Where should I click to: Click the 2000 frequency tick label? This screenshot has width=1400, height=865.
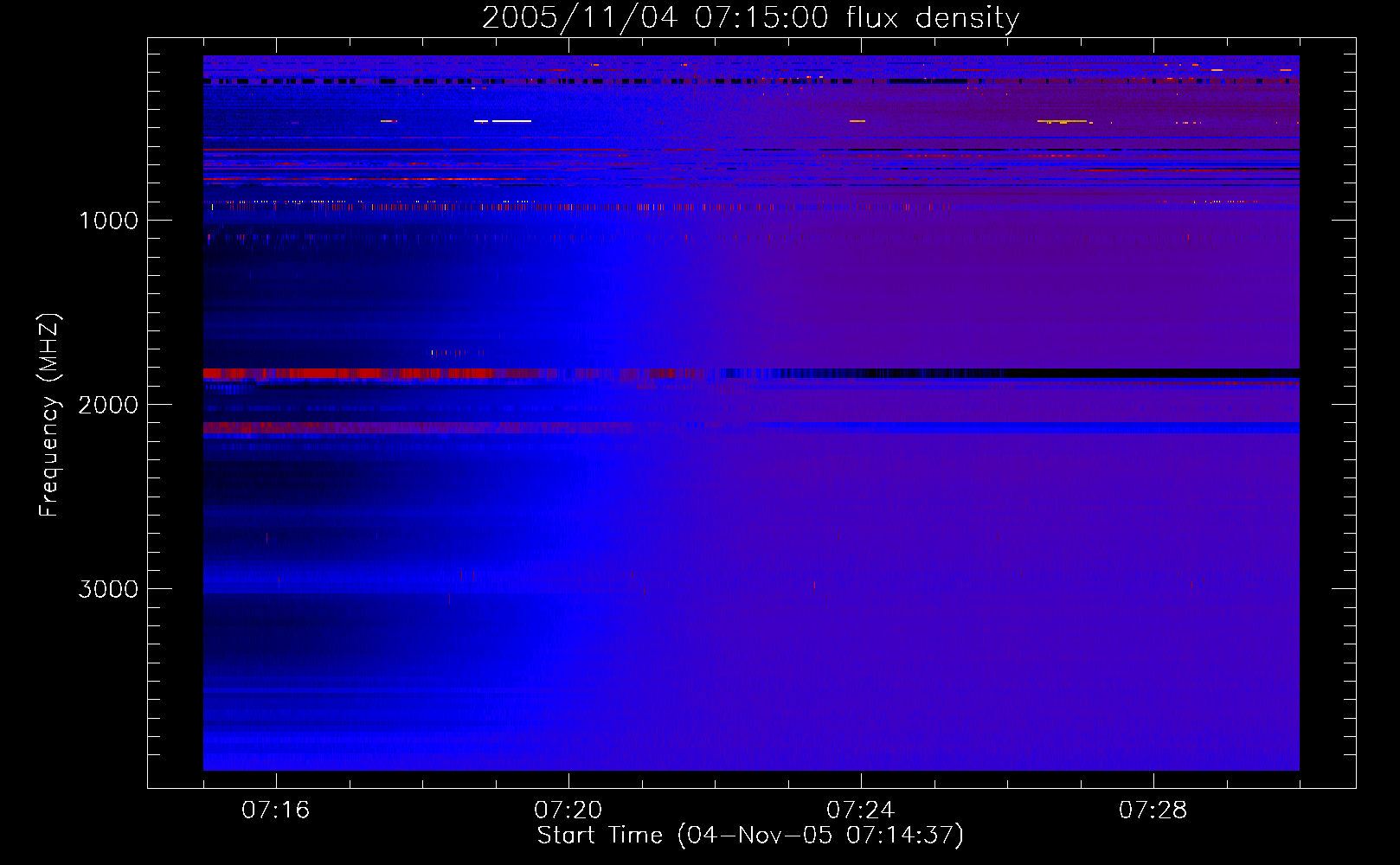(x=108, y=405)
